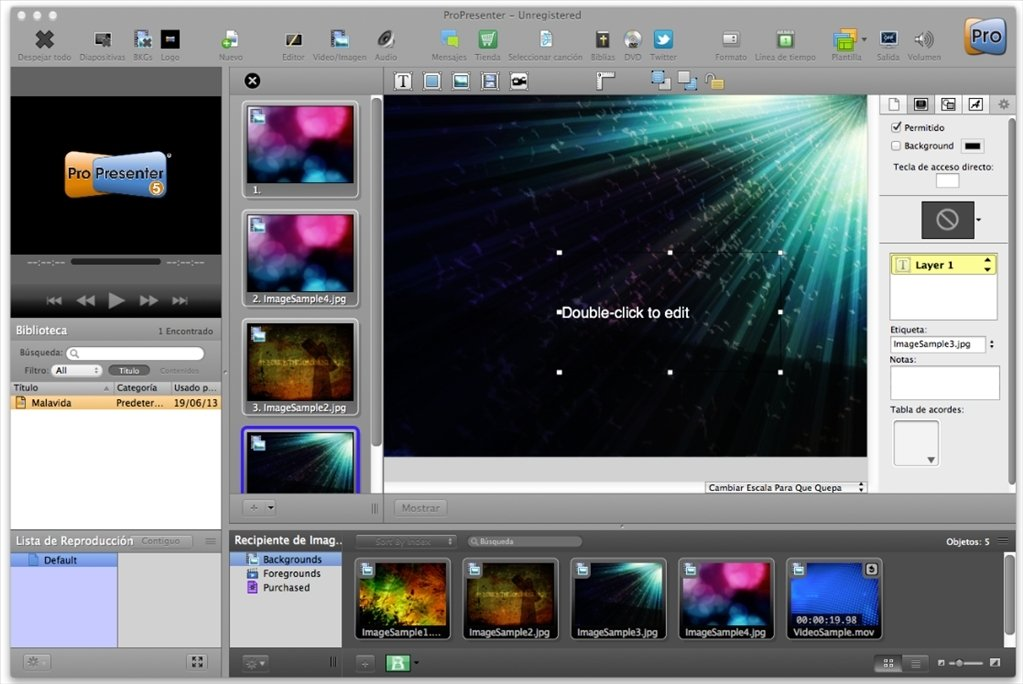Enable the Background checkbox
Viewport: 1023px width, 684px height.
(x=896, y=146)
